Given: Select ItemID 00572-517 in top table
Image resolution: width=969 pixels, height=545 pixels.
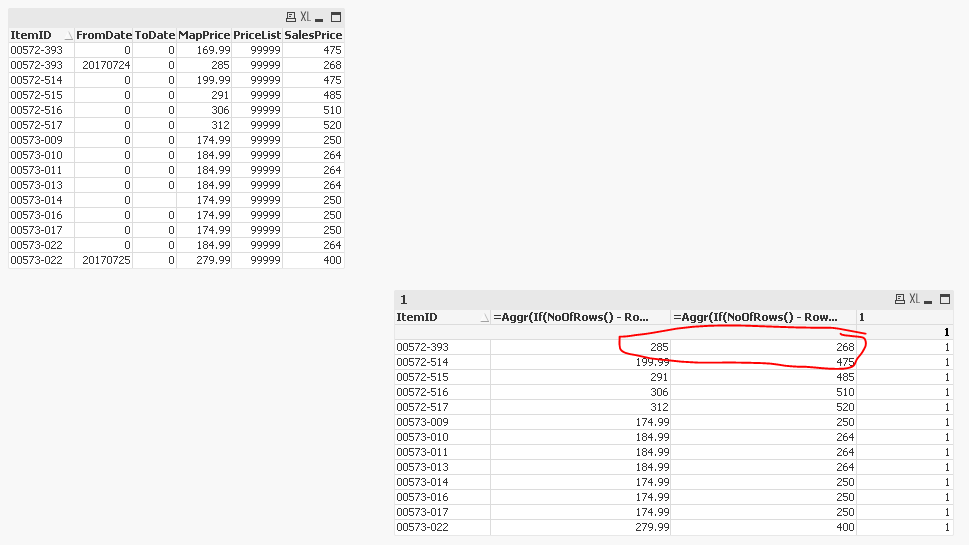Looking at the screenshot, I should point(41,125).
